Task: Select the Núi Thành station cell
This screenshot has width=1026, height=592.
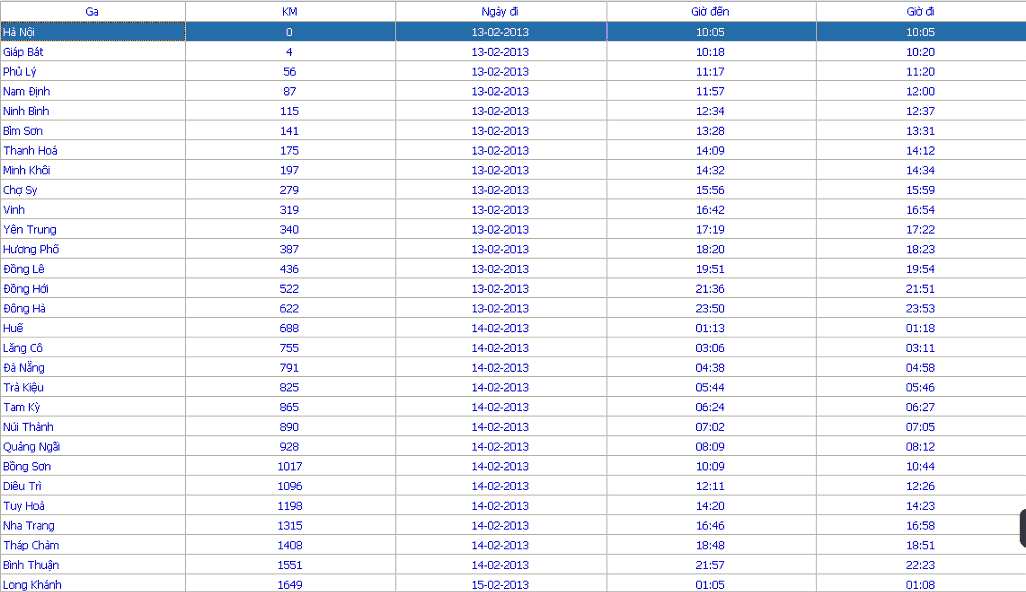Action: pyautogui.click(x=92, y=426)
